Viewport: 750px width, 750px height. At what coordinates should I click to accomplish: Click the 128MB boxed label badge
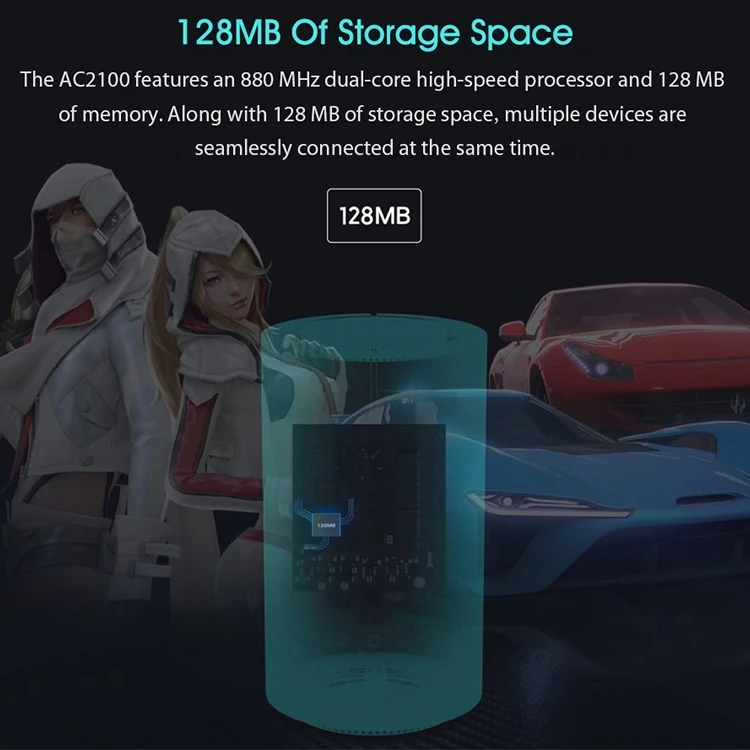(x=374, y=215)
